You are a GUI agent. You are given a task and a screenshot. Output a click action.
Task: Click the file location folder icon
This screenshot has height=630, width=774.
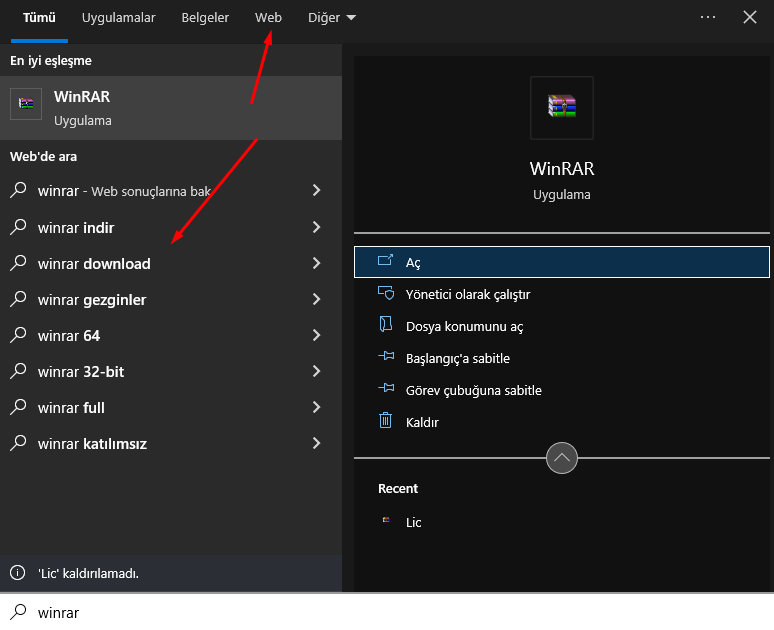[x=386, y=324]
